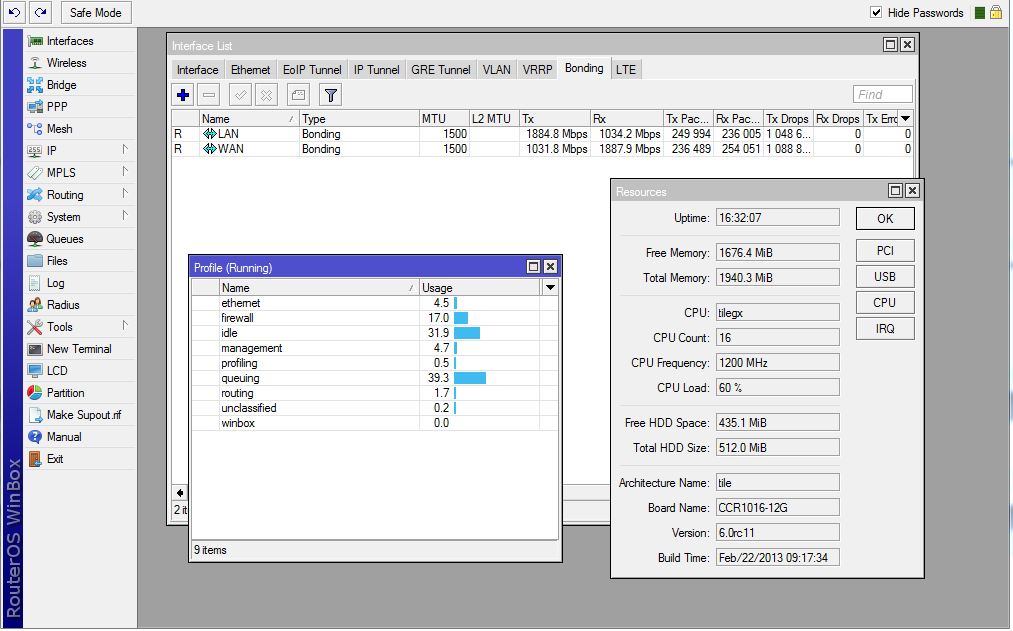
Task: Click the padlock icon at top right
Action: pos(997,12)
